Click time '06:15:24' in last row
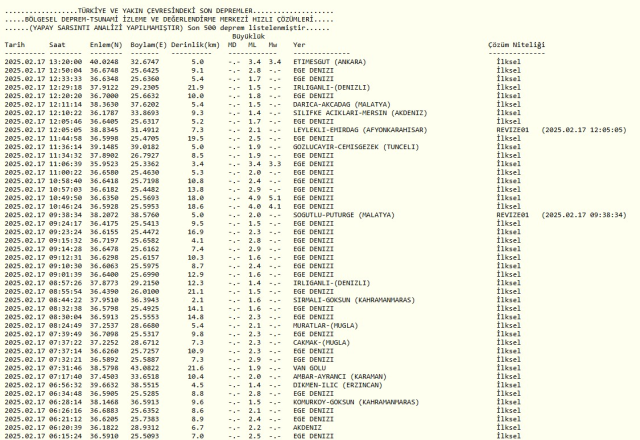Image resolution: width=640 pixels, height=440 pixels. pos(65,436)
